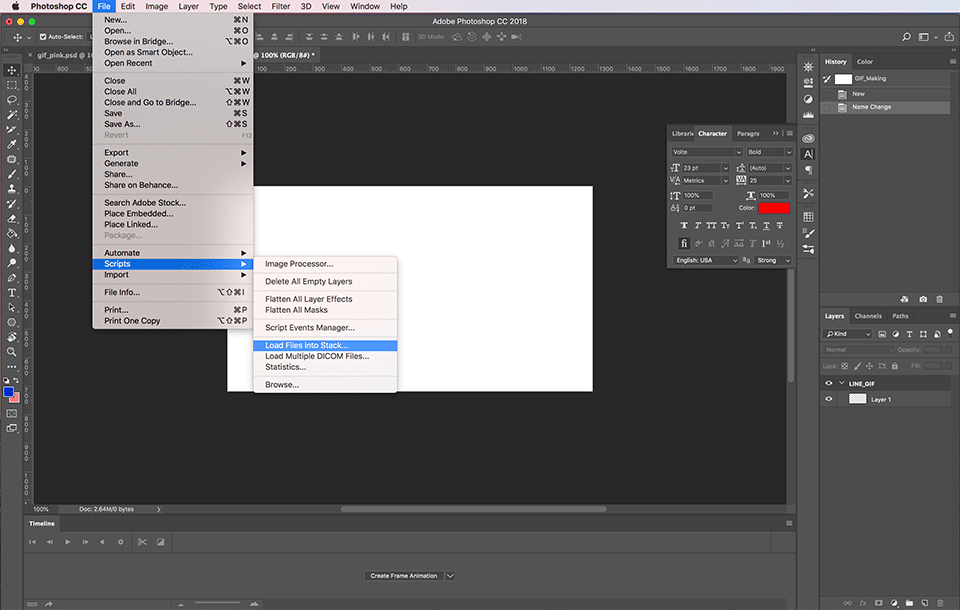Image resolution: width=960 pixels, height=610 pixels.
Task: Select the Eraser tool
Action: coord(12,219)
